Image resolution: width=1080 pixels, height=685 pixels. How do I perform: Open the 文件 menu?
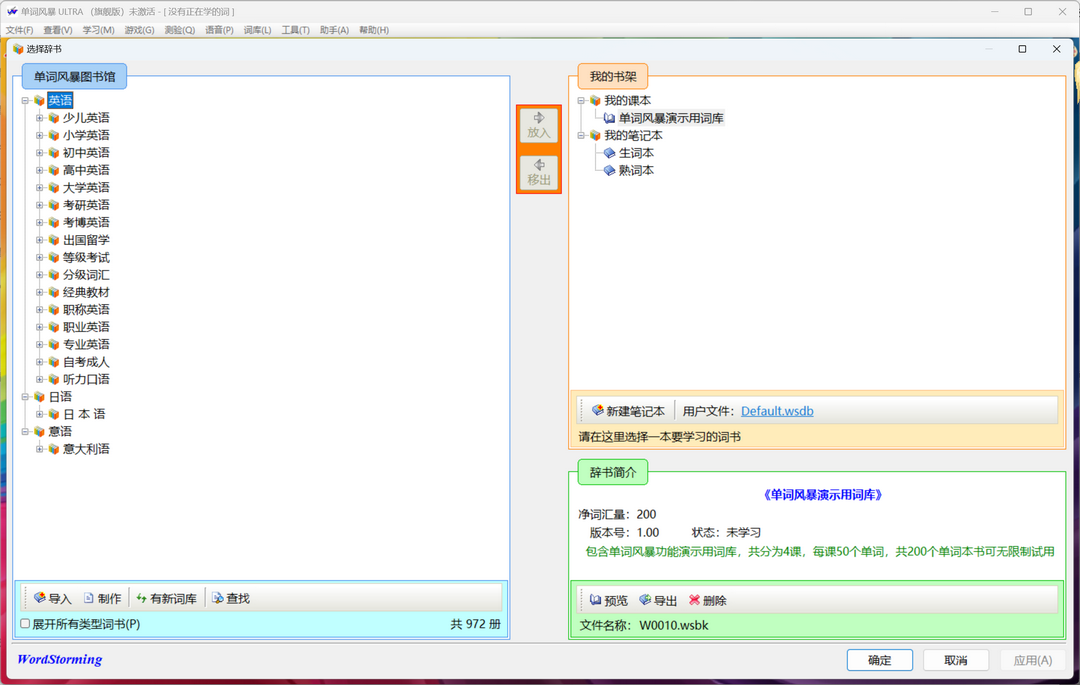19,29
